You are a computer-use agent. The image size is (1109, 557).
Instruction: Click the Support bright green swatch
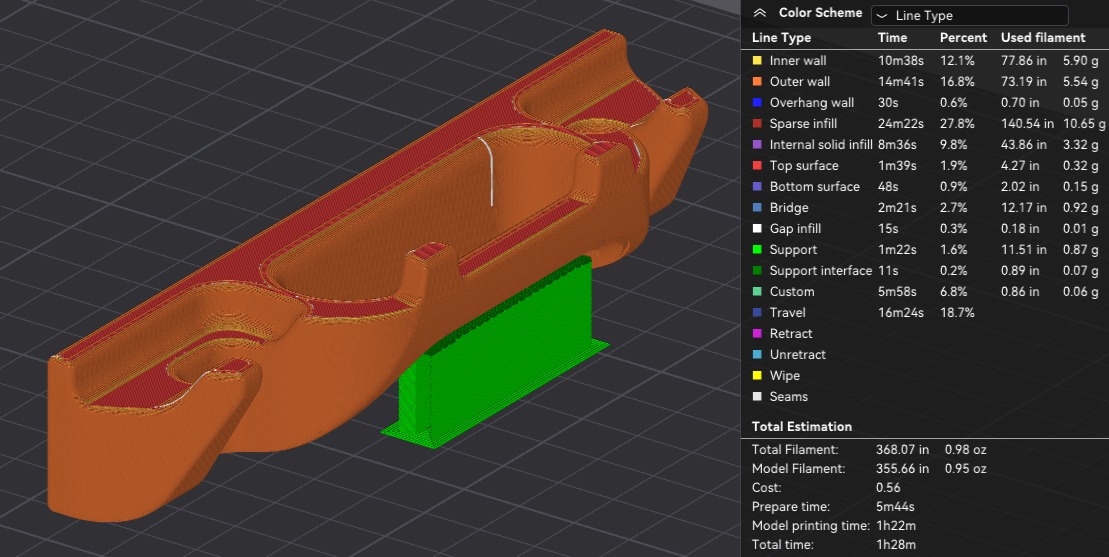tap(757, 250)
